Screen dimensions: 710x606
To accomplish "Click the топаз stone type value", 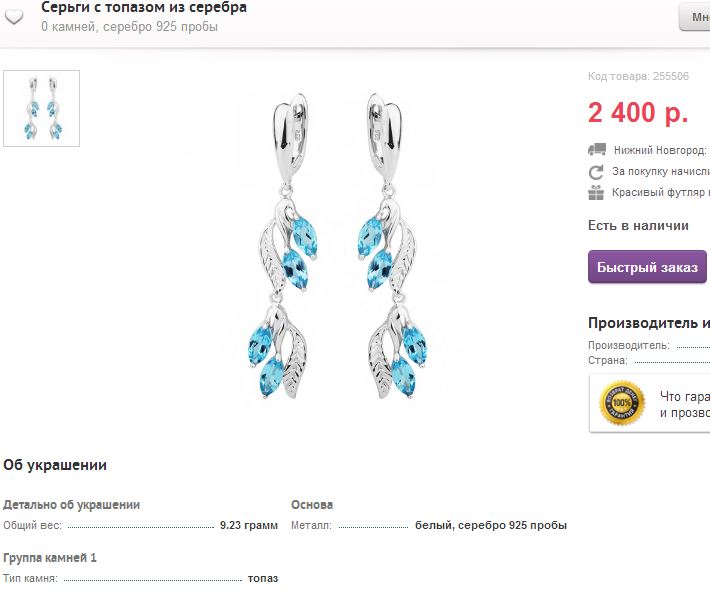I will (x=263, y=578).
